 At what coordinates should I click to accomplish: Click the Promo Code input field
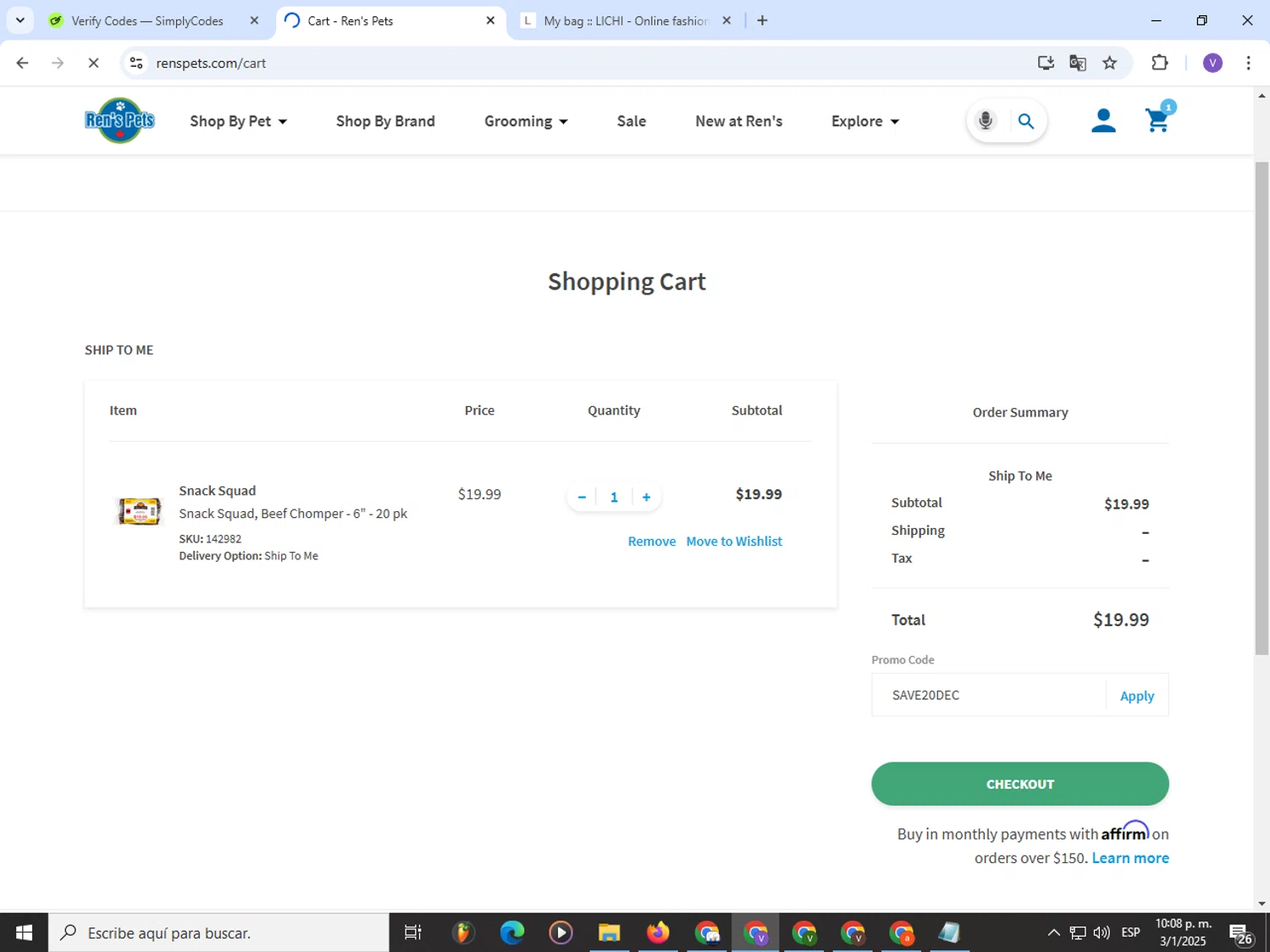pos(988,695)
